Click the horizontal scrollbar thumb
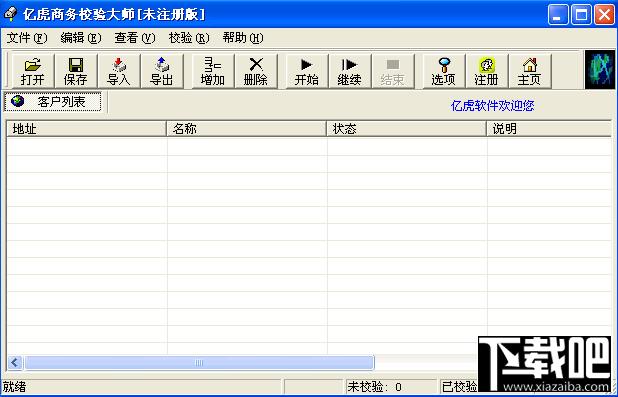The width and height of the screenshot is (618, 397). (x=199, y=362)
